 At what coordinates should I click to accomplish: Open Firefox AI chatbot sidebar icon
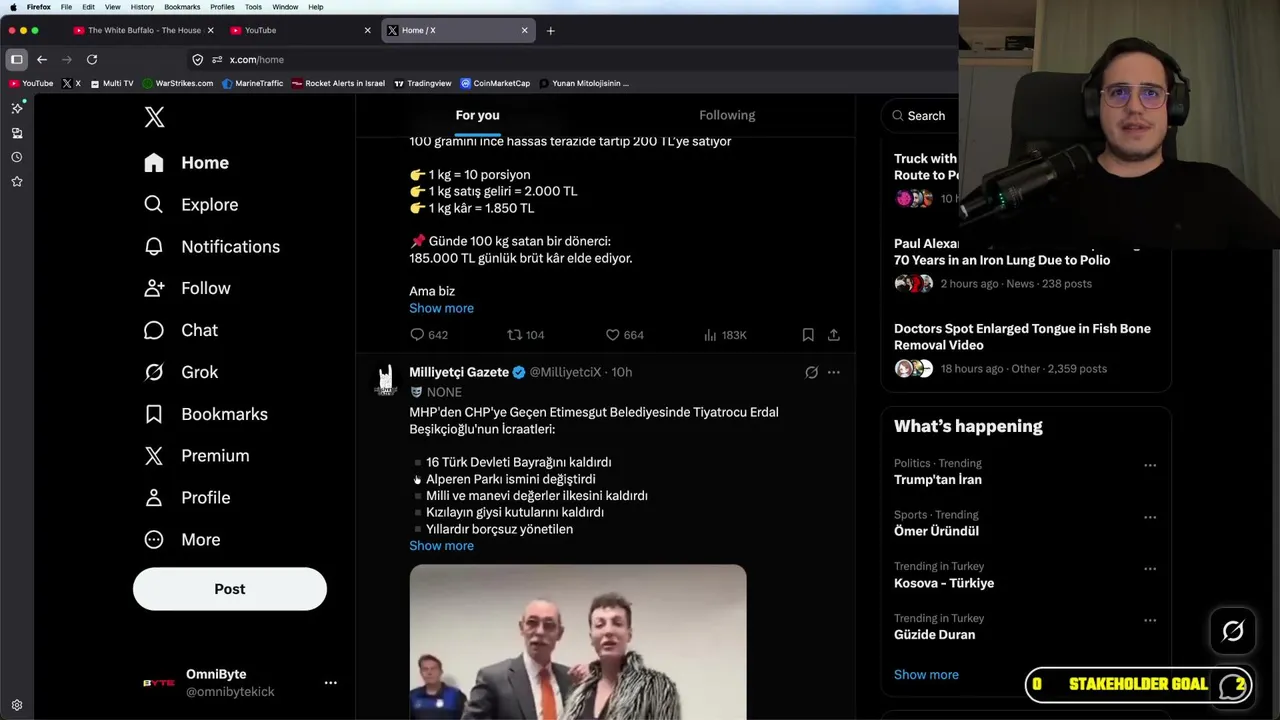coord(17,108)
